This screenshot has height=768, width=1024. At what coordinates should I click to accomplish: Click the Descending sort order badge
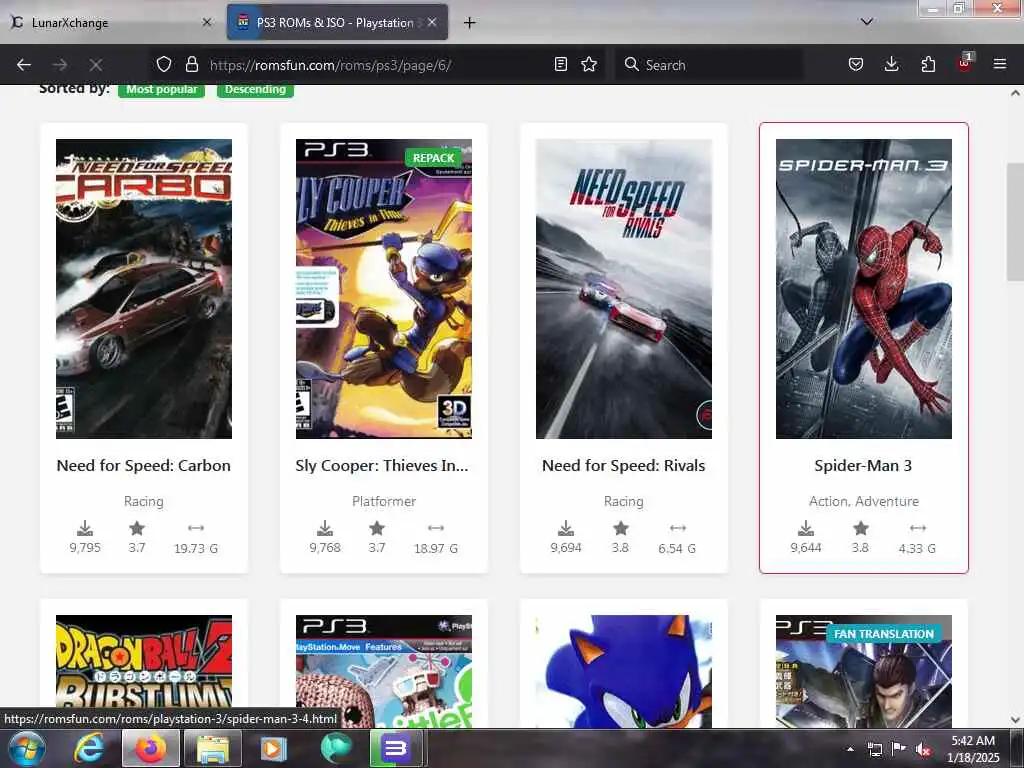pos(255,89)
